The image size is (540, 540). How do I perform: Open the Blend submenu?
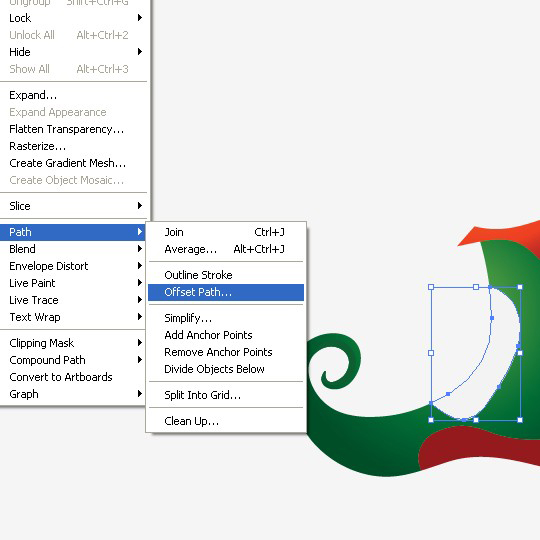point(73,249)
